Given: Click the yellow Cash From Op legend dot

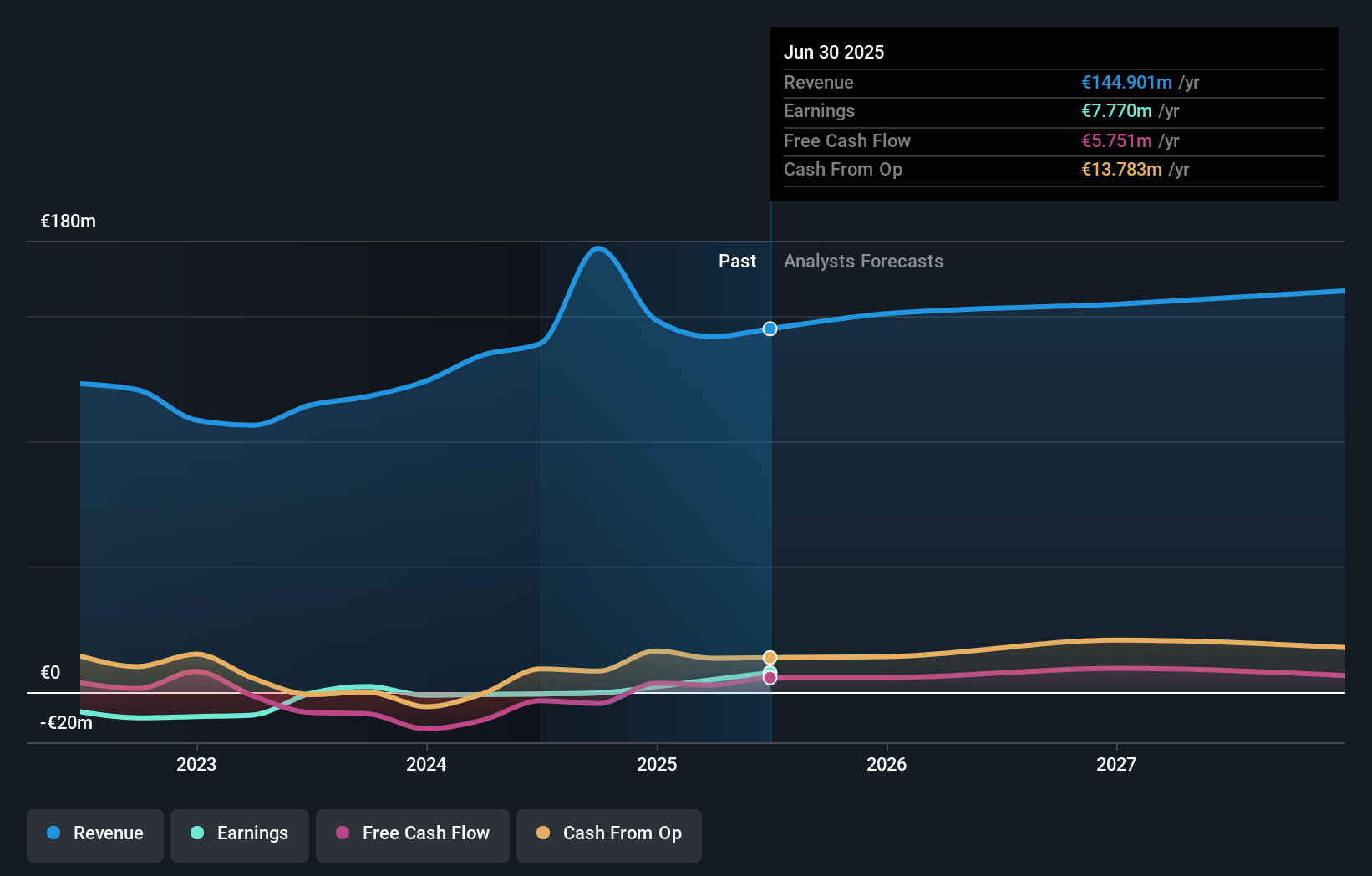Looking at the screenshot, I should (544, 833).
